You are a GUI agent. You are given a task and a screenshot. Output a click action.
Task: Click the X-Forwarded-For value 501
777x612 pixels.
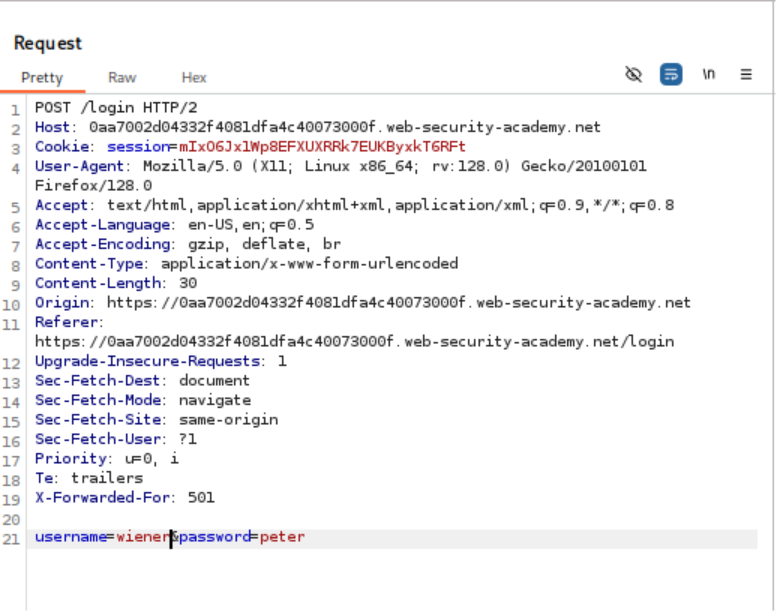(200, 497)
